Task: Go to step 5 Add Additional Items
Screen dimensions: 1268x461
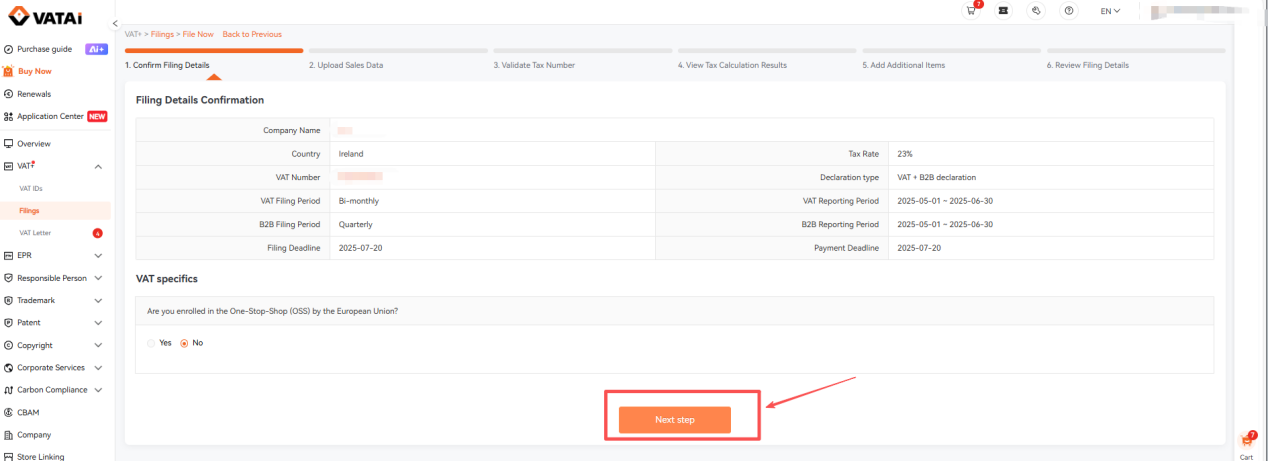Action: (x=904, y=65)
